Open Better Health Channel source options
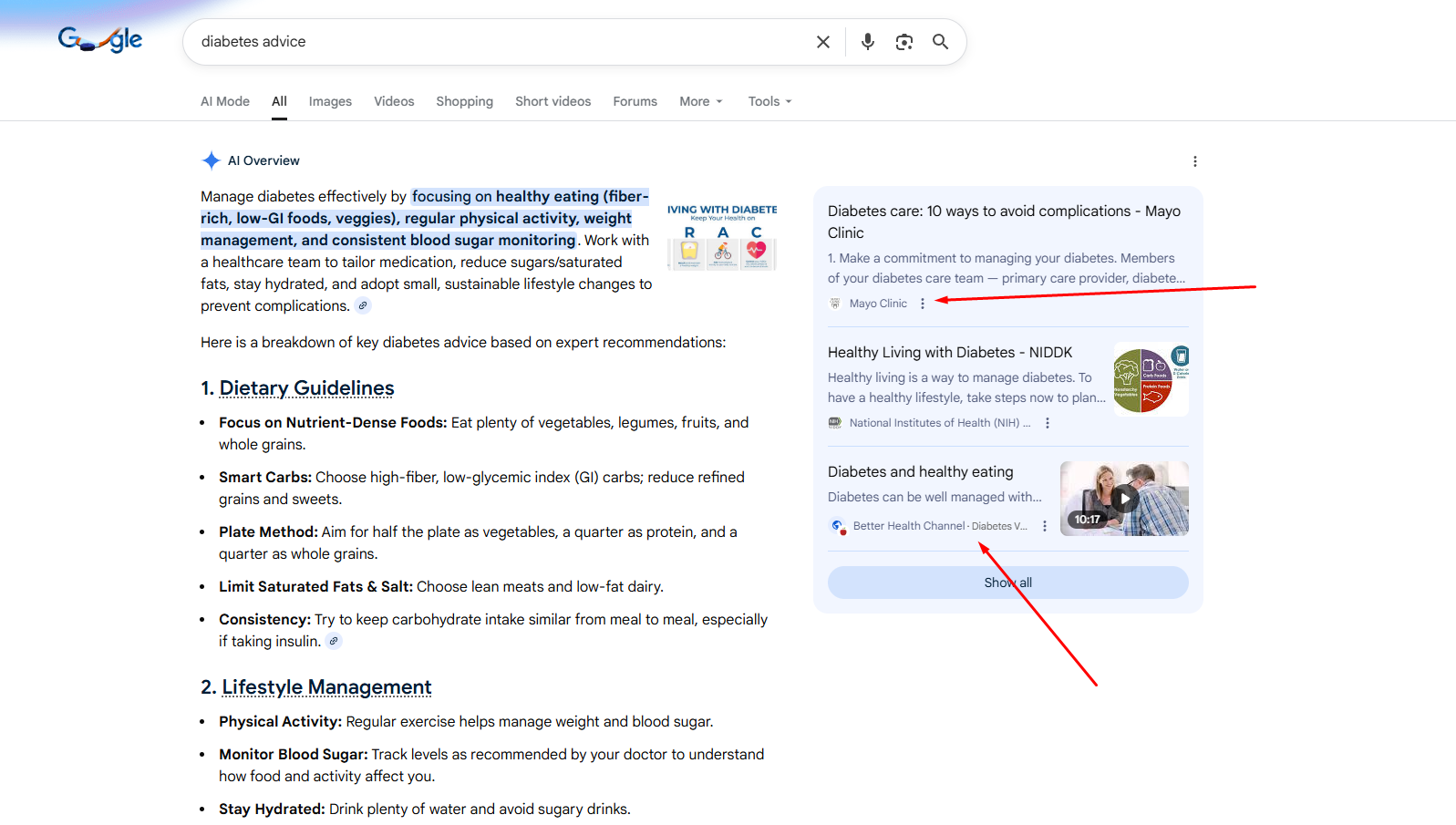The width and height of the screenshot is (1456, 825). [1045, 526]
